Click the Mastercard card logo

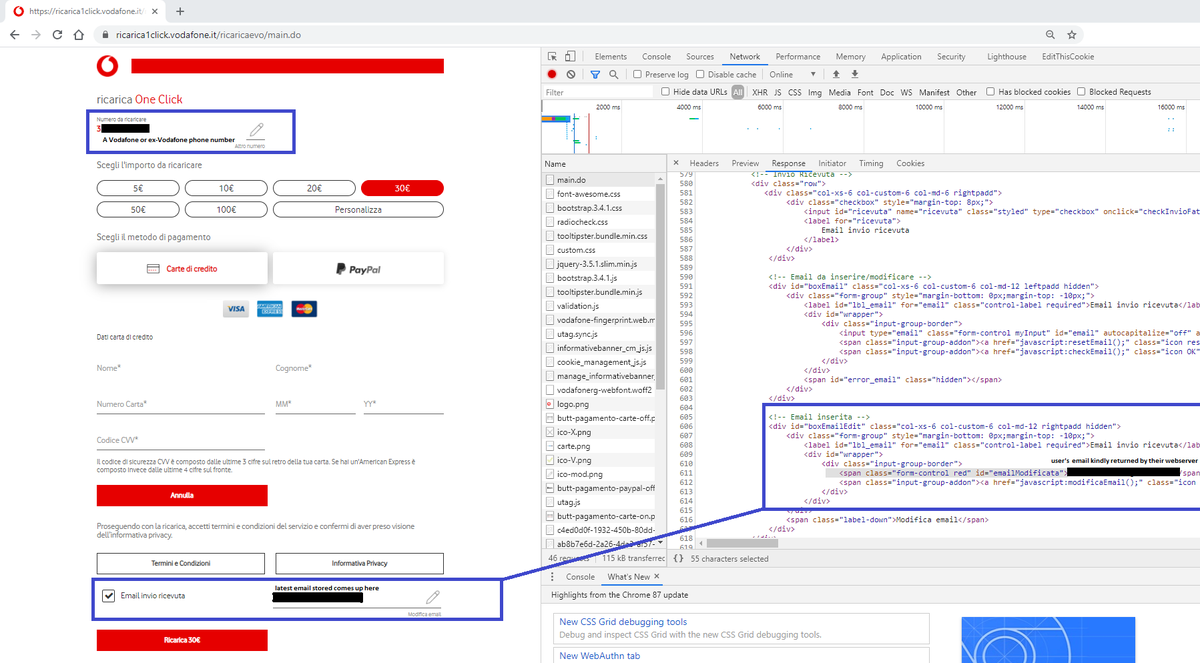click(x=304, y=310)
